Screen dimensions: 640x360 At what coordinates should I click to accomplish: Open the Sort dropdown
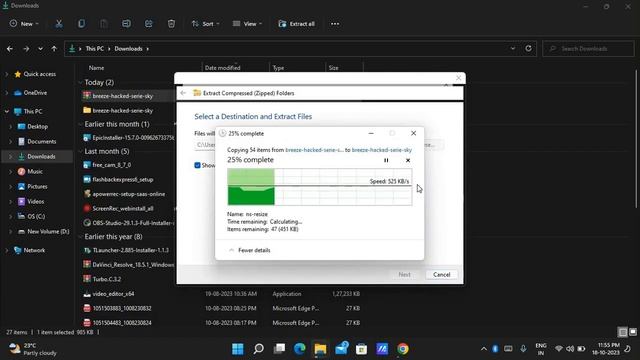(x=206, y=24)
